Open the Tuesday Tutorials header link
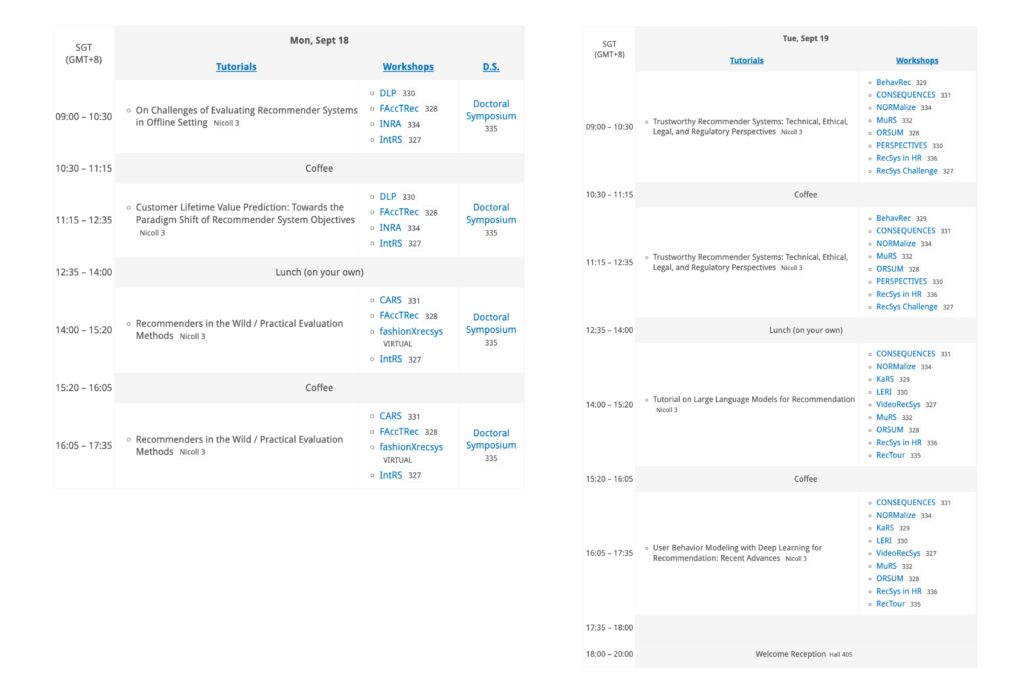Screen dimensions: 1024x690 click(x=746, y=60)
